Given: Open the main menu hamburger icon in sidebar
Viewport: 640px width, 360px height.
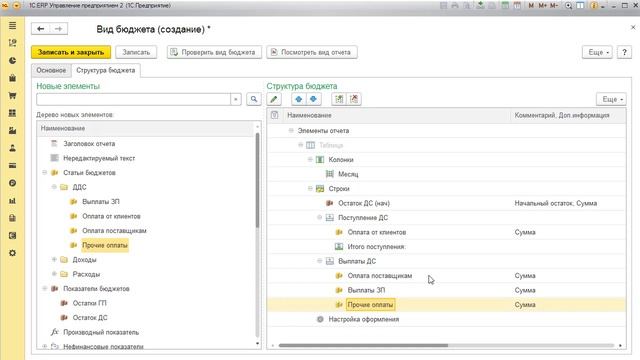Looking at the screenshot, I should pyautogui.click(x=13, y=26).
